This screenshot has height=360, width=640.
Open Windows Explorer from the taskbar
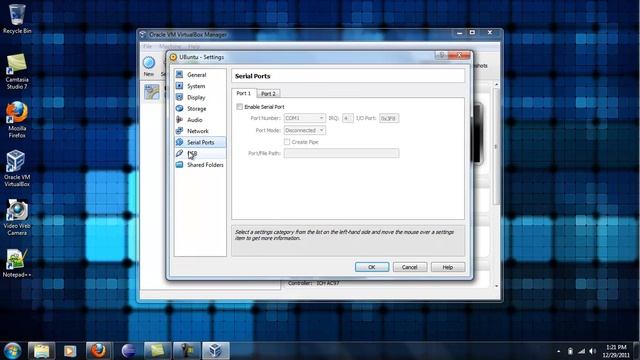tap(41, 351)
